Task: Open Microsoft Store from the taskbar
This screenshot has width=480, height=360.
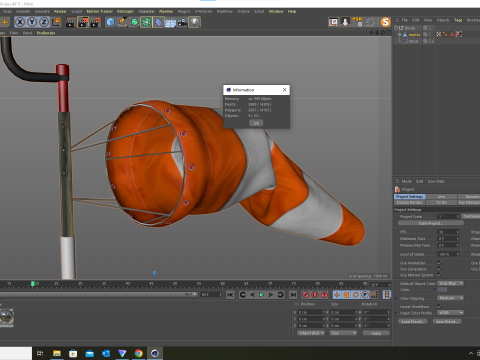Action: pos(73,353)
